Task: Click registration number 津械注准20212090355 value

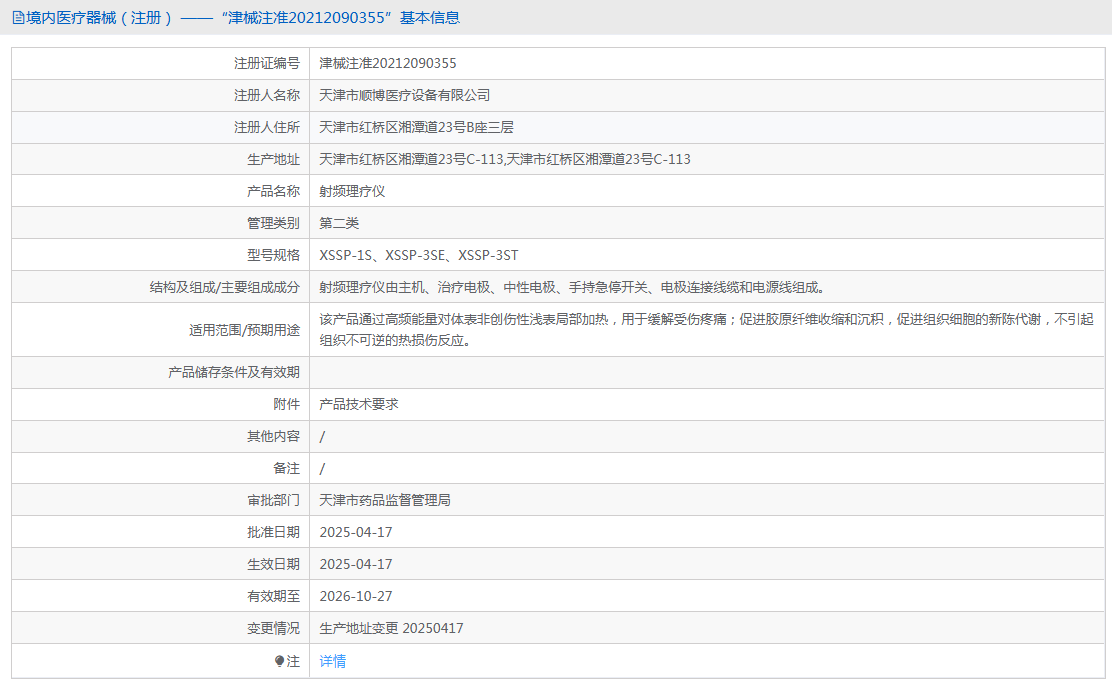Action: pyautogui.click(x=388, y=63)
